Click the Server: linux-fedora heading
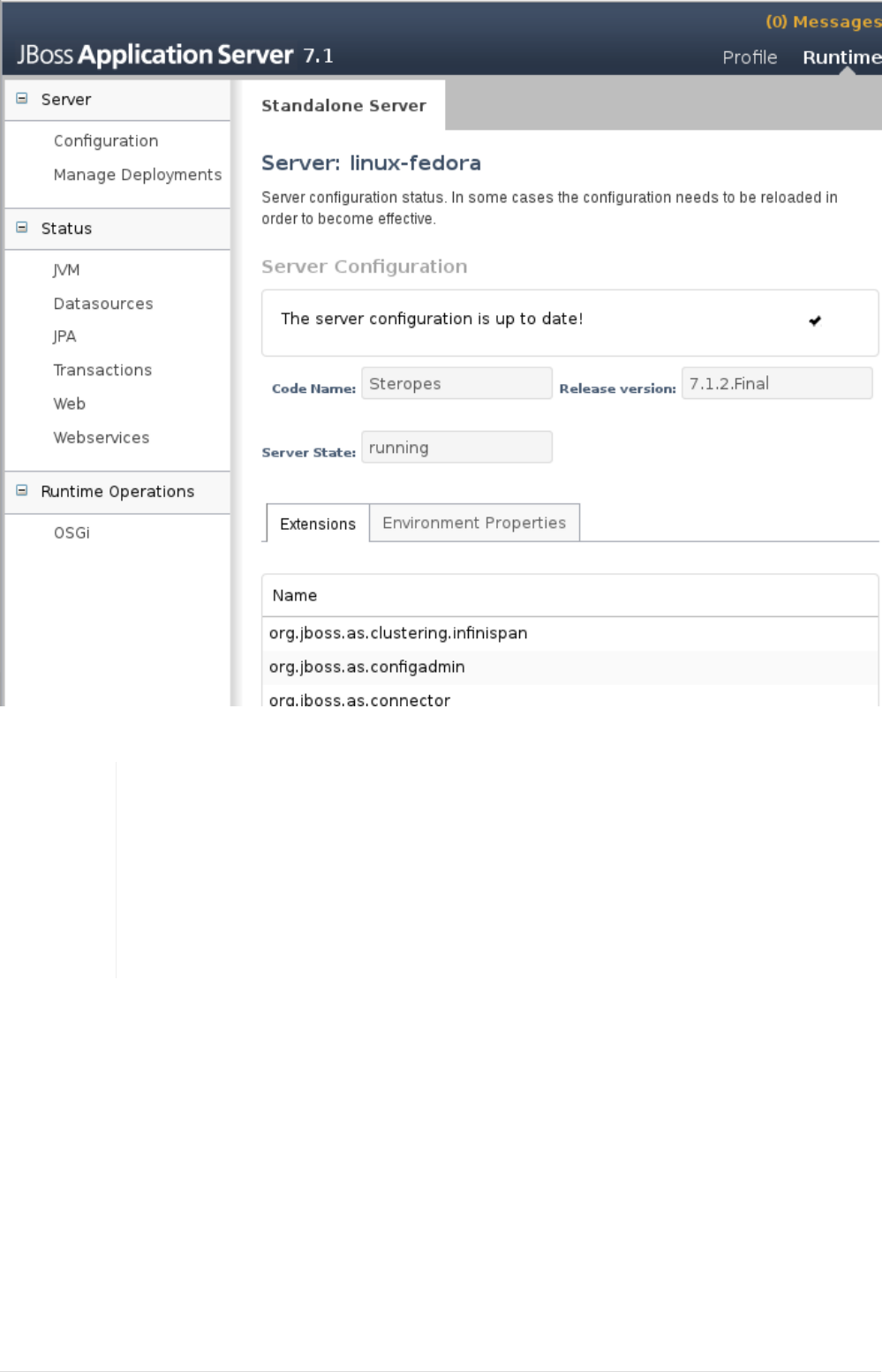 tap(371, 162)
